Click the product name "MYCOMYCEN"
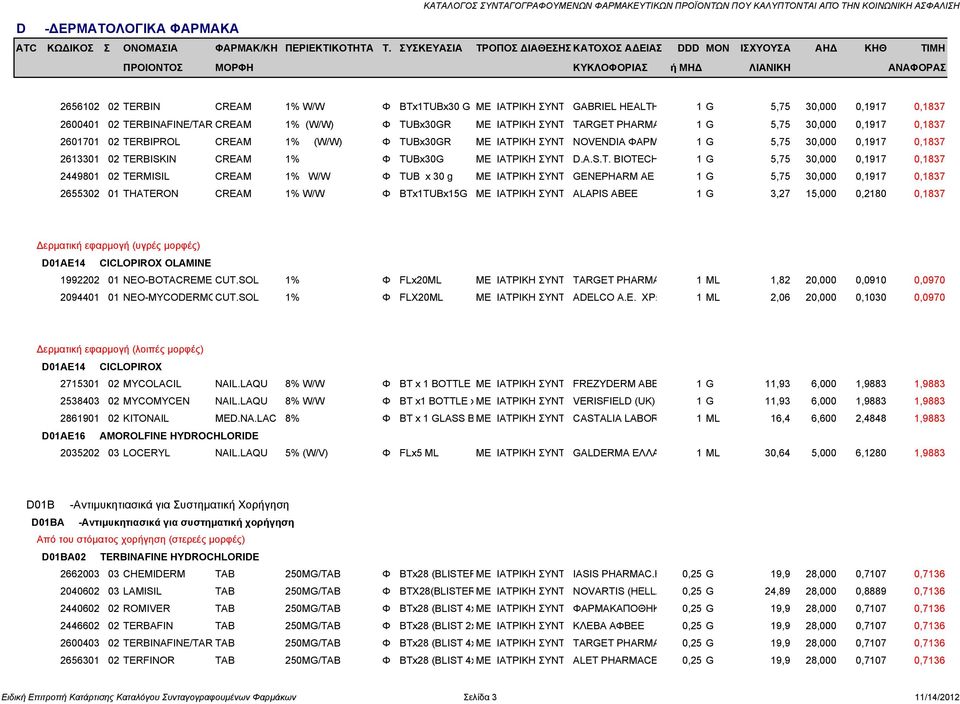The height and width of the screenshot is (704, 960). pos(156,401)
